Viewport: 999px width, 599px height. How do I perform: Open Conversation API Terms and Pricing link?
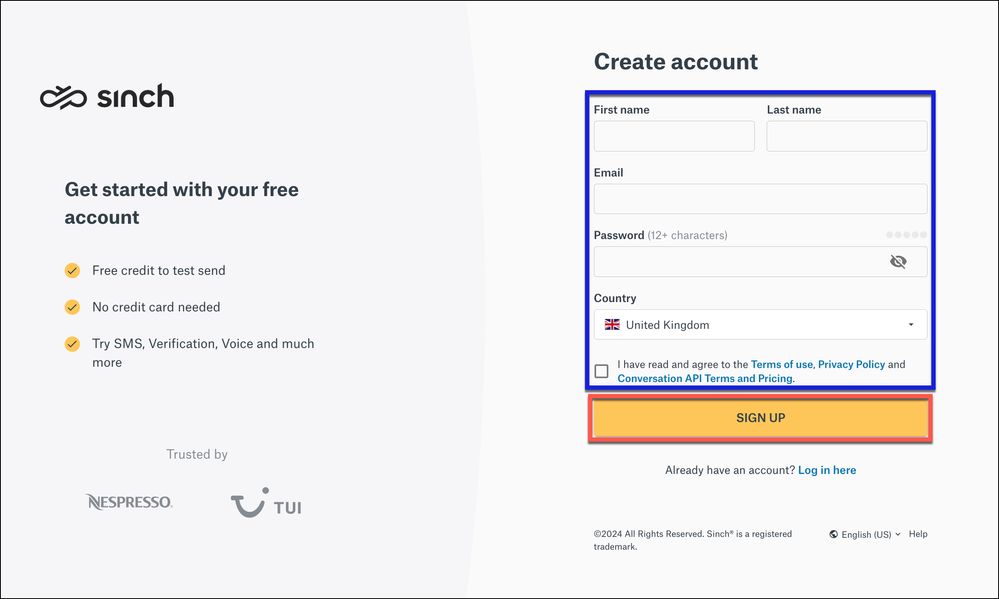(705, 379)
